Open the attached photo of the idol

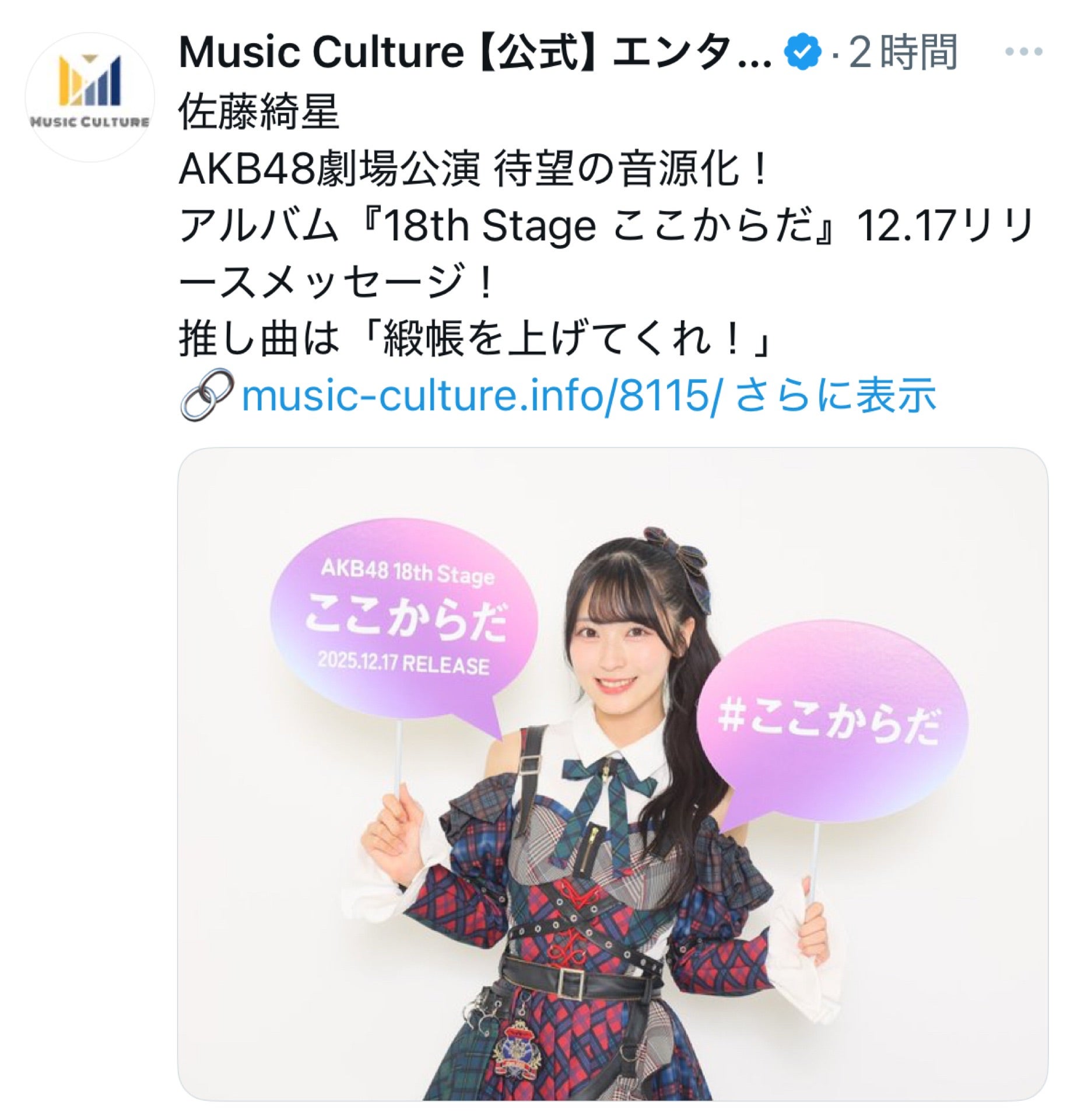coord(612,774)
